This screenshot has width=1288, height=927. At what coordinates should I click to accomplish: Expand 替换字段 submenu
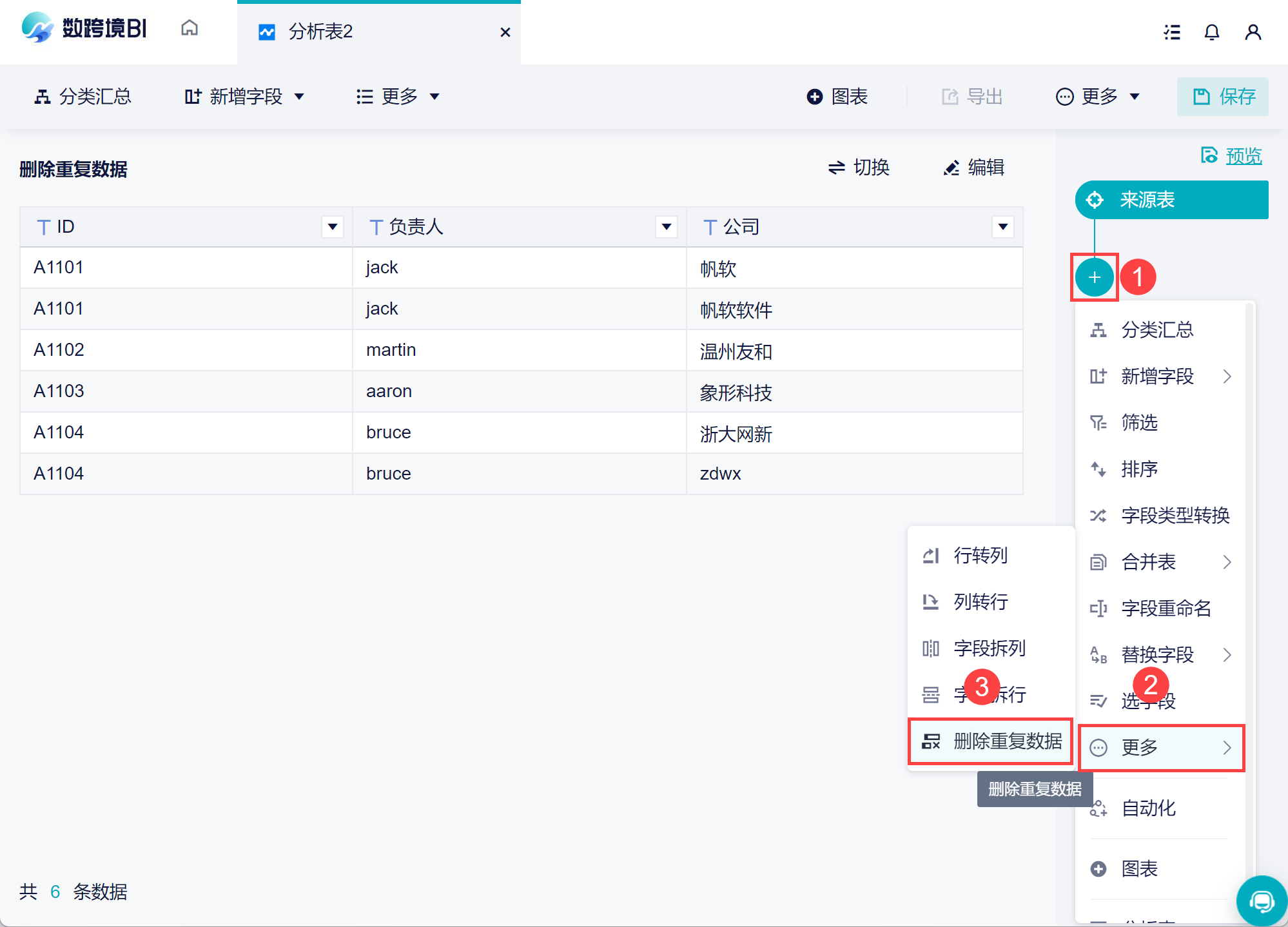pos(1160,655)
